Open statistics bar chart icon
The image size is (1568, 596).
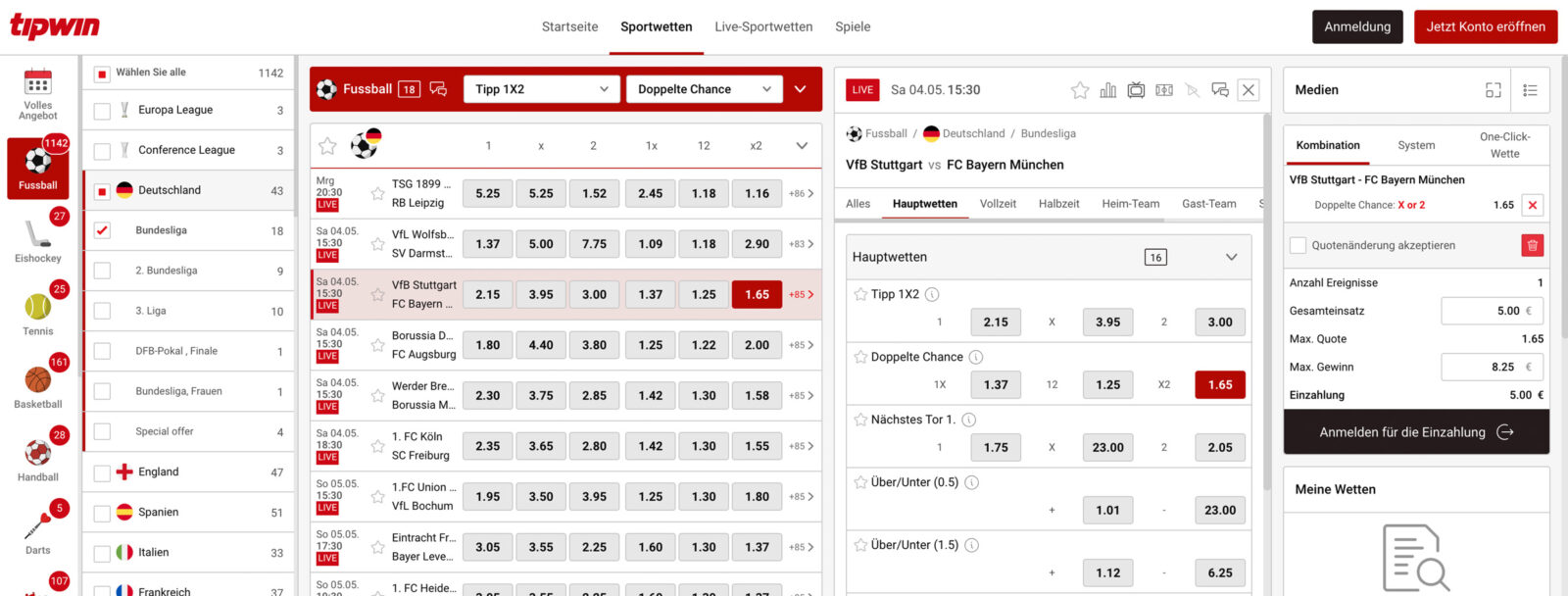coord(1107,90)
